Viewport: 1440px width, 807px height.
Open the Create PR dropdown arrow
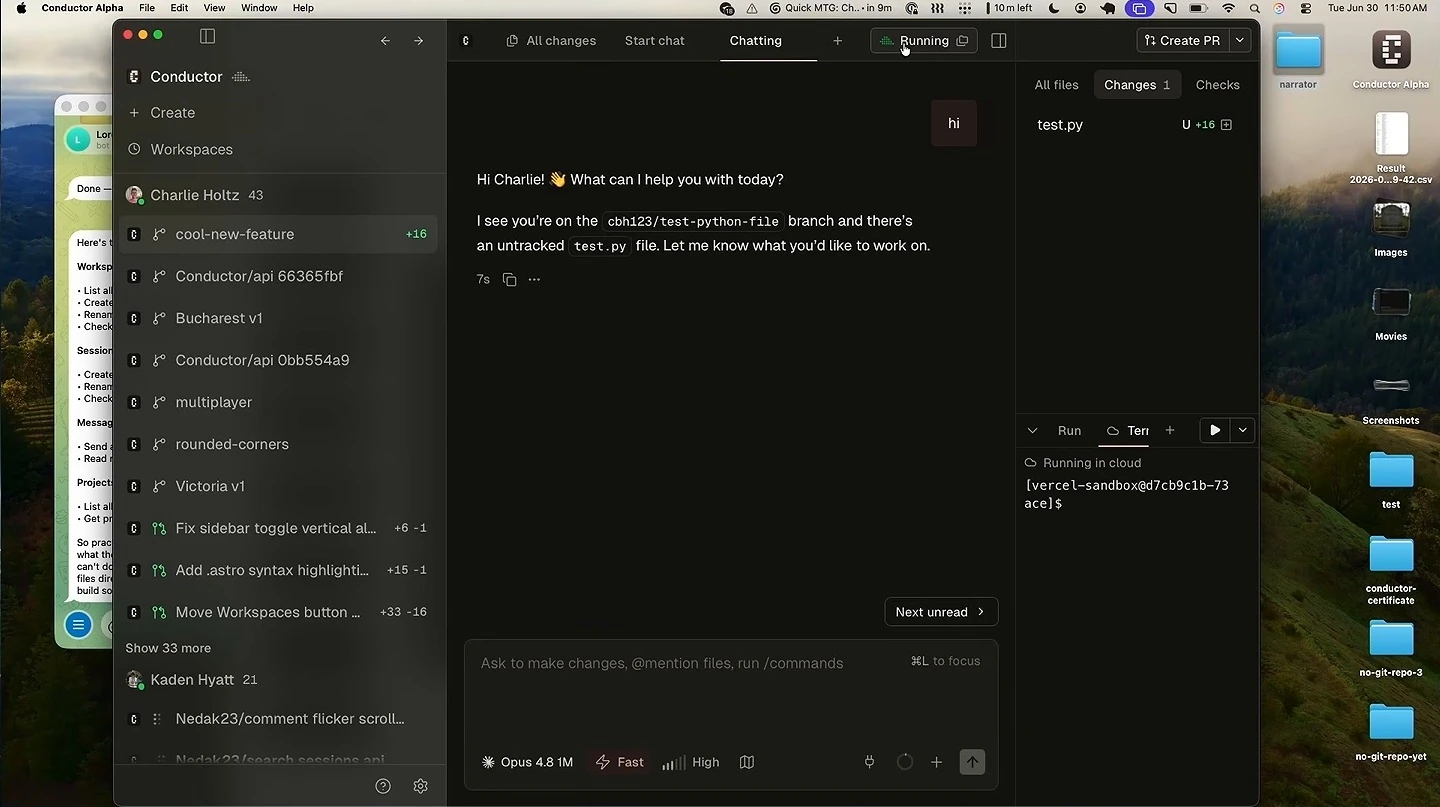[x=1240, y=41]
